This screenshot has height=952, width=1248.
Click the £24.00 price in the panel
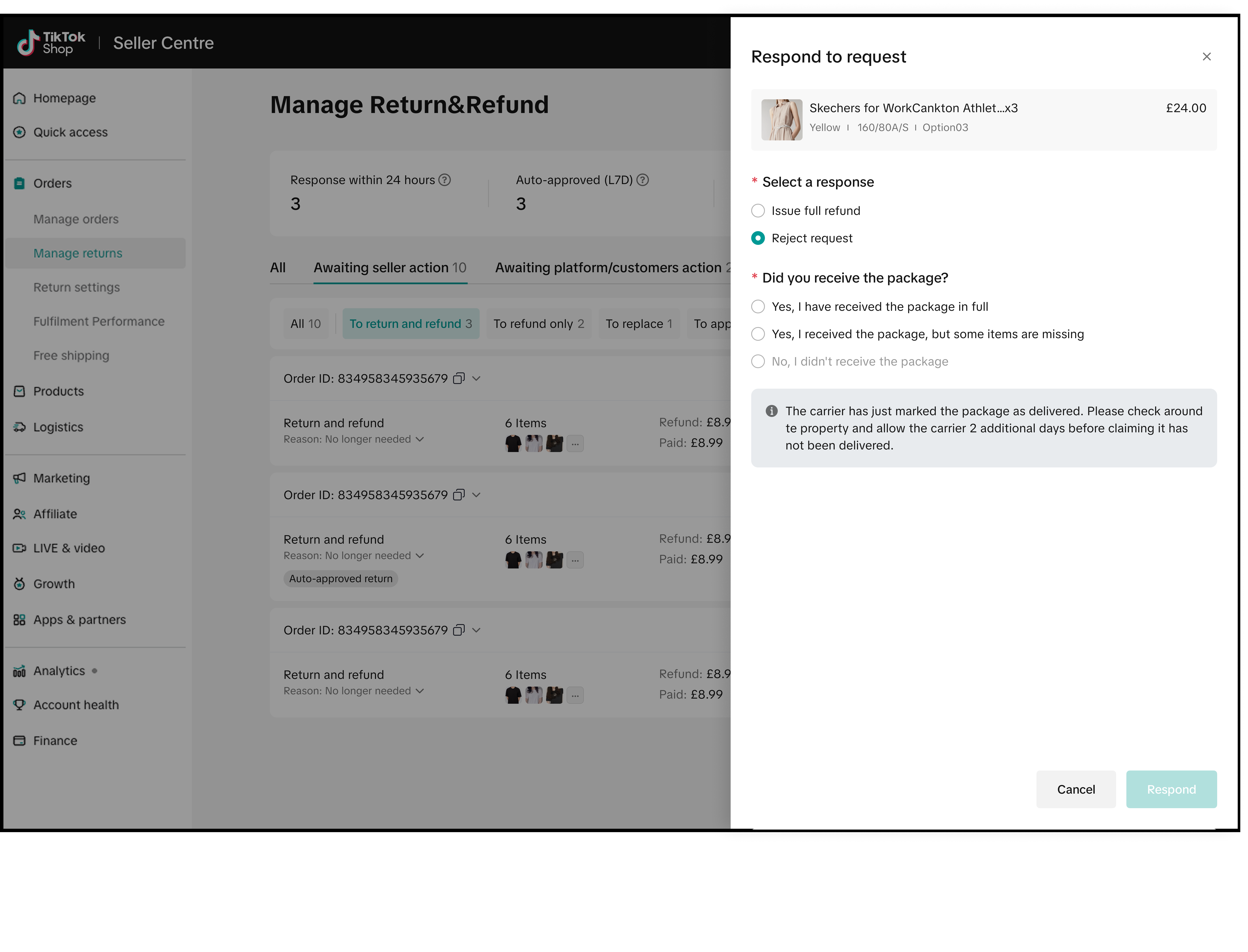pyautogui.click(x=1186, y=108)
